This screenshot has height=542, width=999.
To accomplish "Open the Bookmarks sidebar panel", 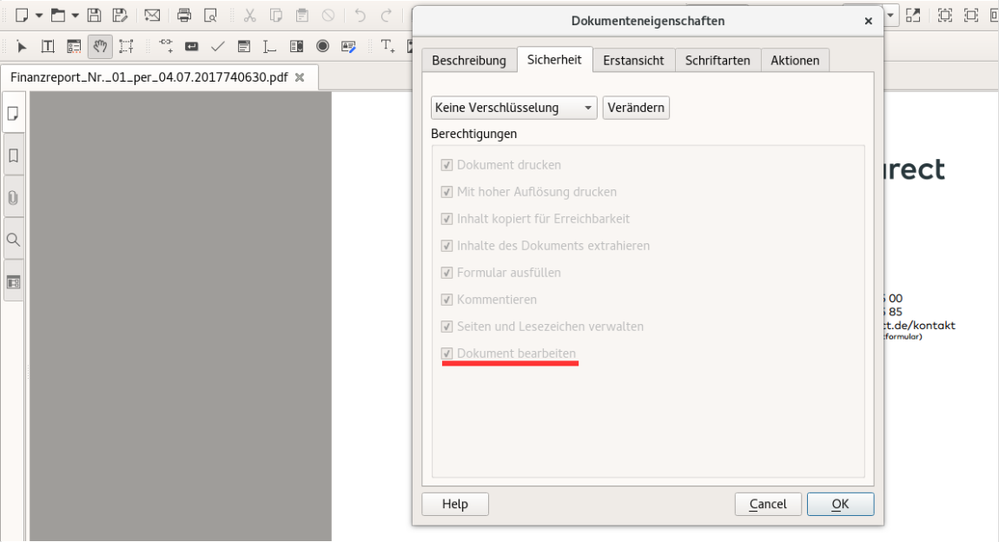I will pyautogui.click(x=14, y=156).
